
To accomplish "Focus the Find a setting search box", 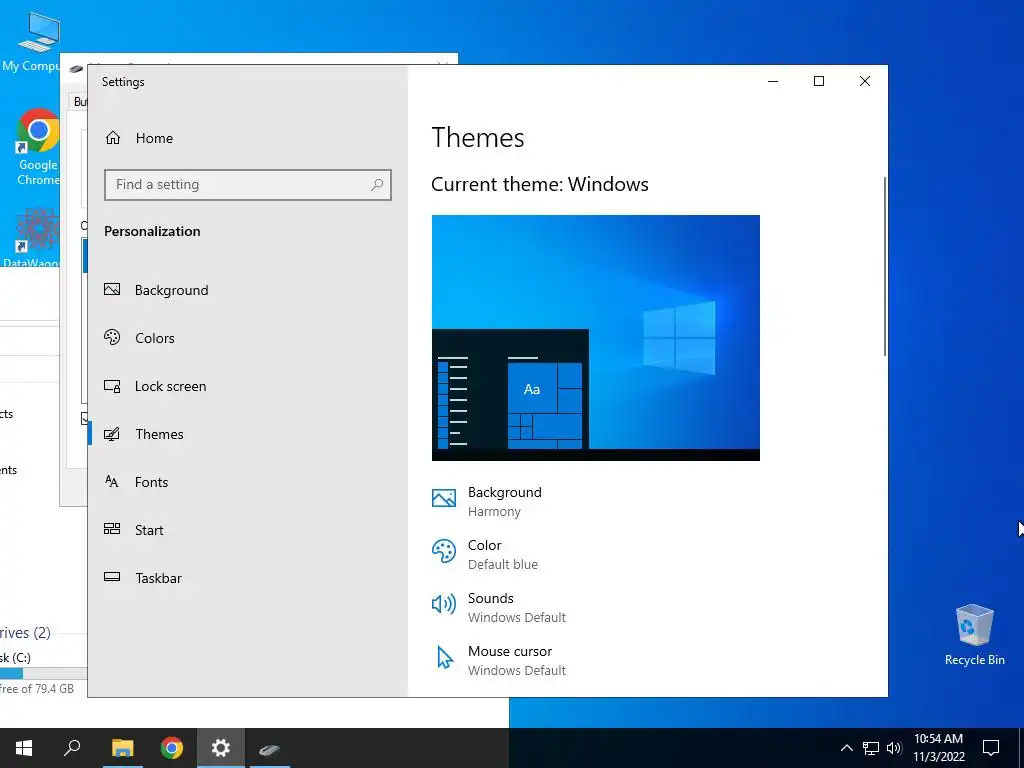I will point(248,185).
